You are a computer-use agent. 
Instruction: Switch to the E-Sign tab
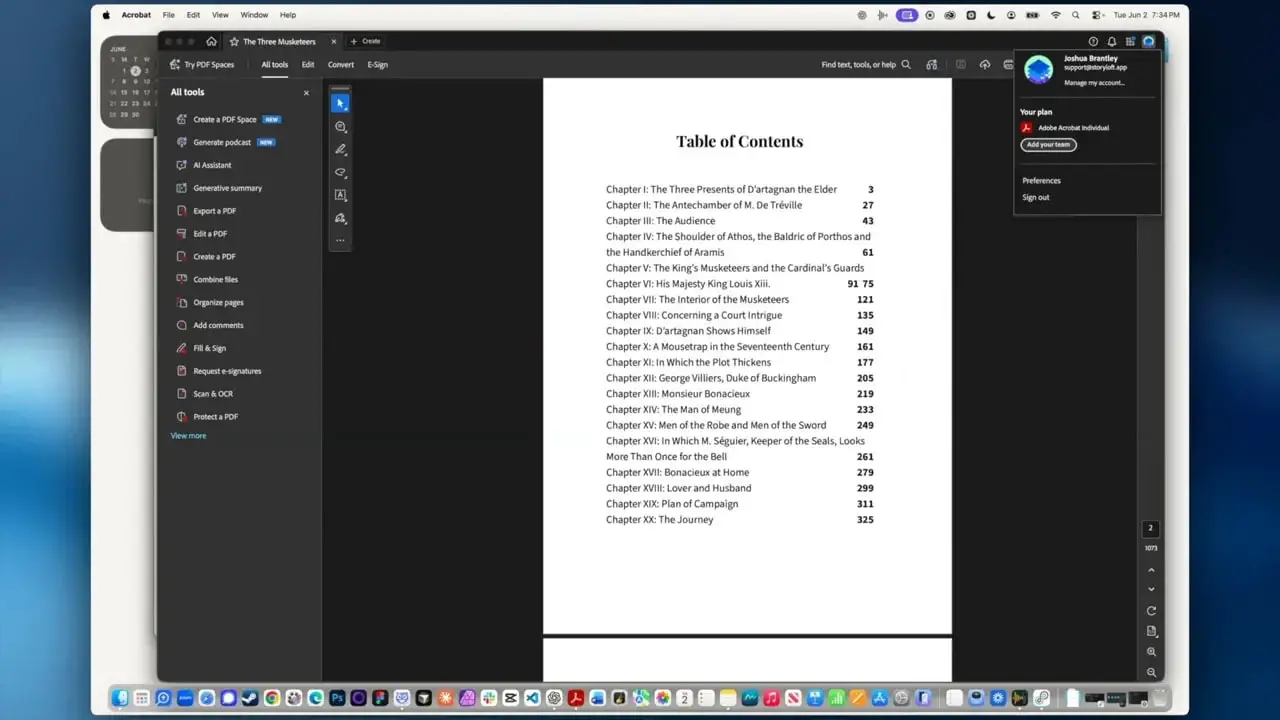tap(377, 64)
